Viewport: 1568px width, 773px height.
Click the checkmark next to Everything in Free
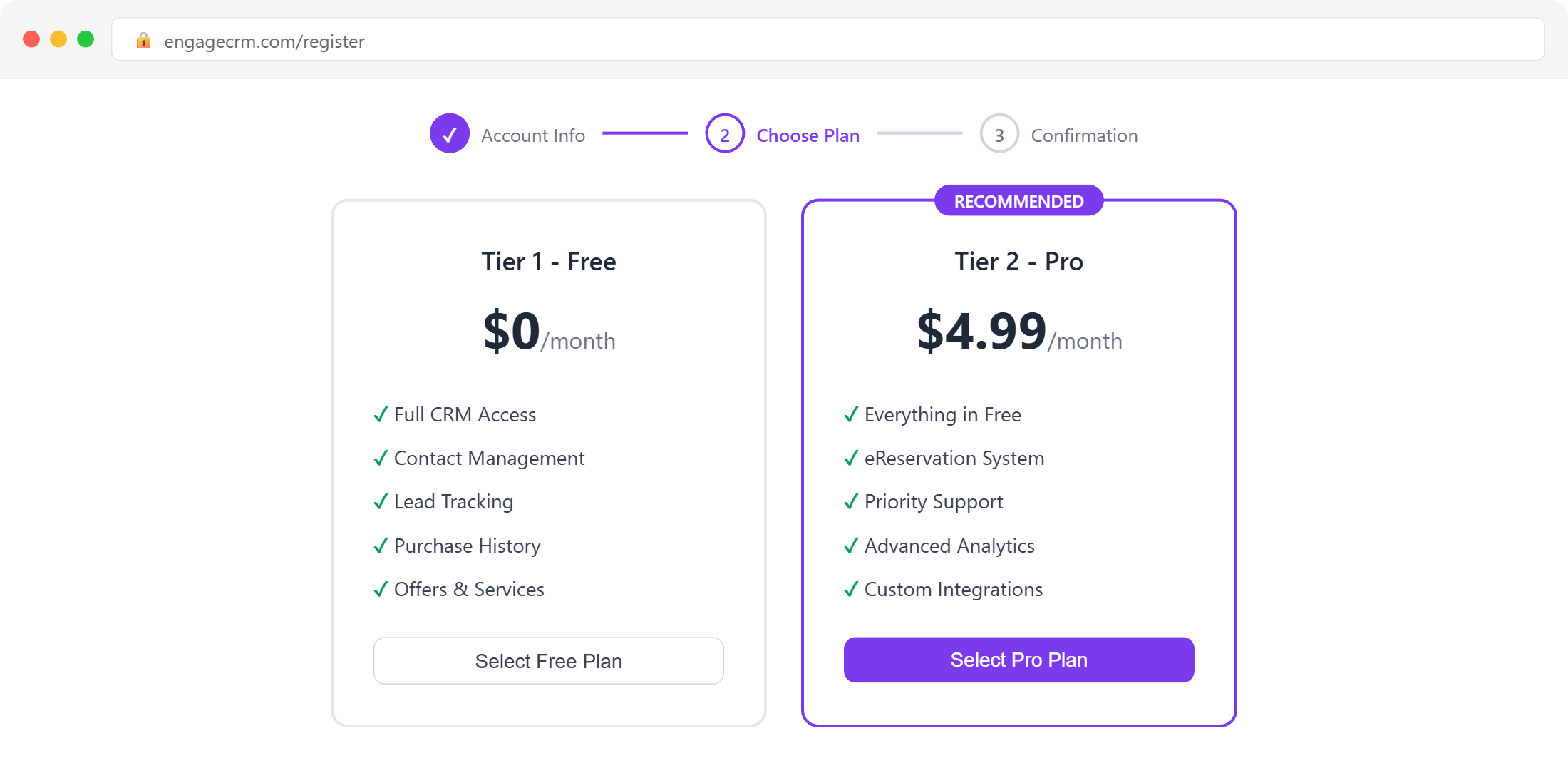[850, 415]
